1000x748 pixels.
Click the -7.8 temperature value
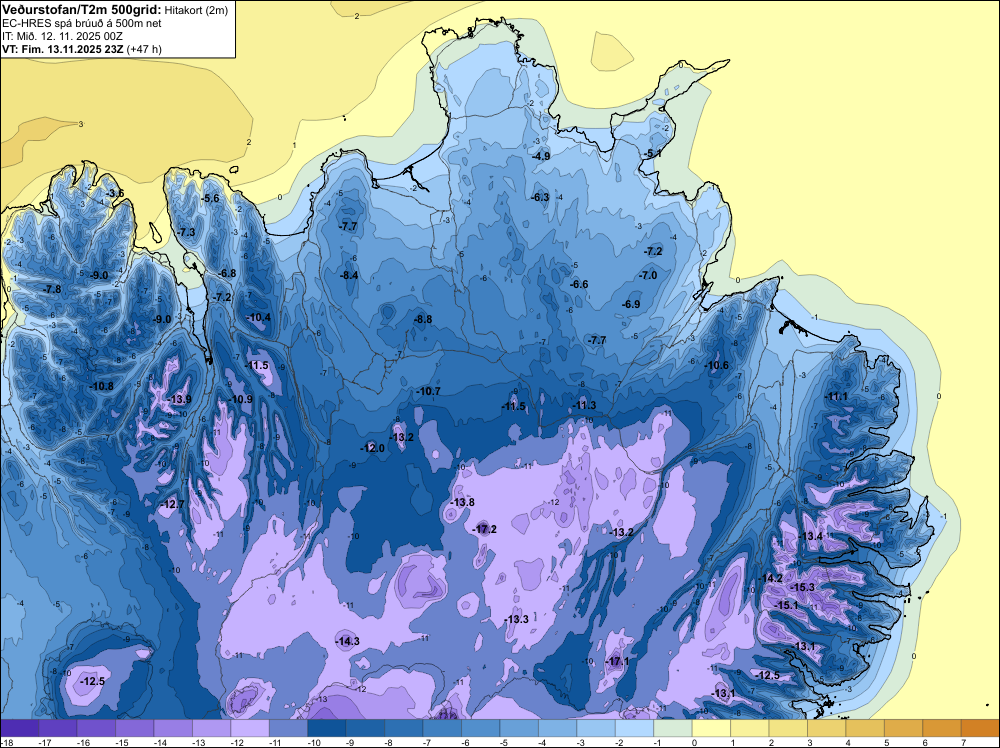point(52,290)
